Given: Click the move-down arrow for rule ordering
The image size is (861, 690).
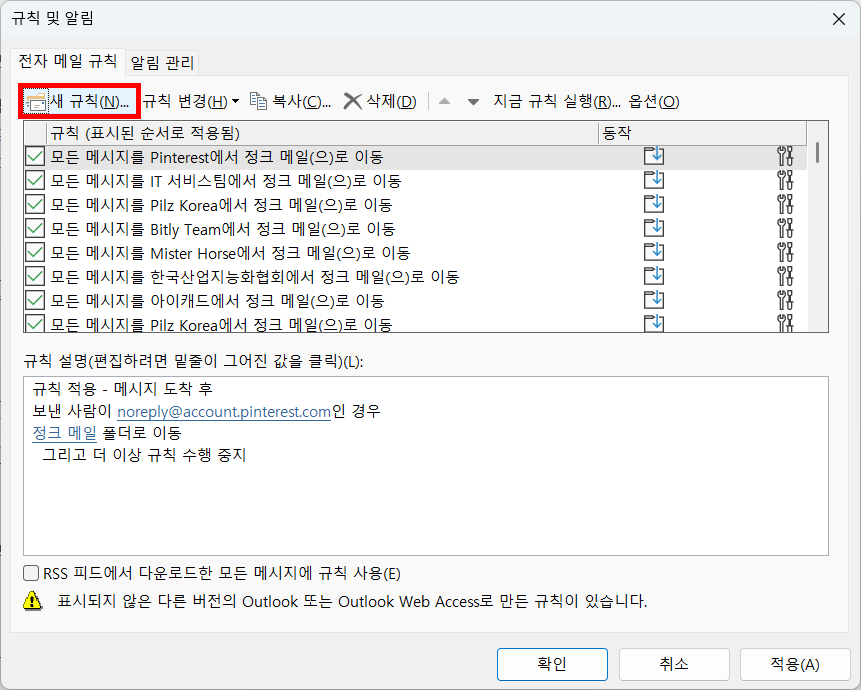Looking at the screenshot, I should [x=471, y=101].
